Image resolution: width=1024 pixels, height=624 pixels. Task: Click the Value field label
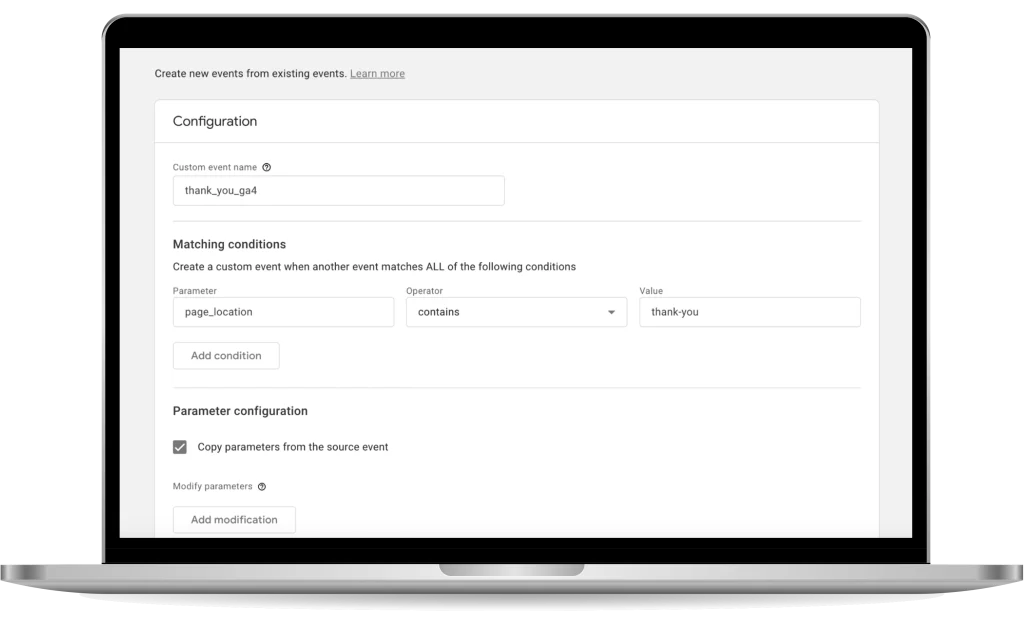pos(651,290)
